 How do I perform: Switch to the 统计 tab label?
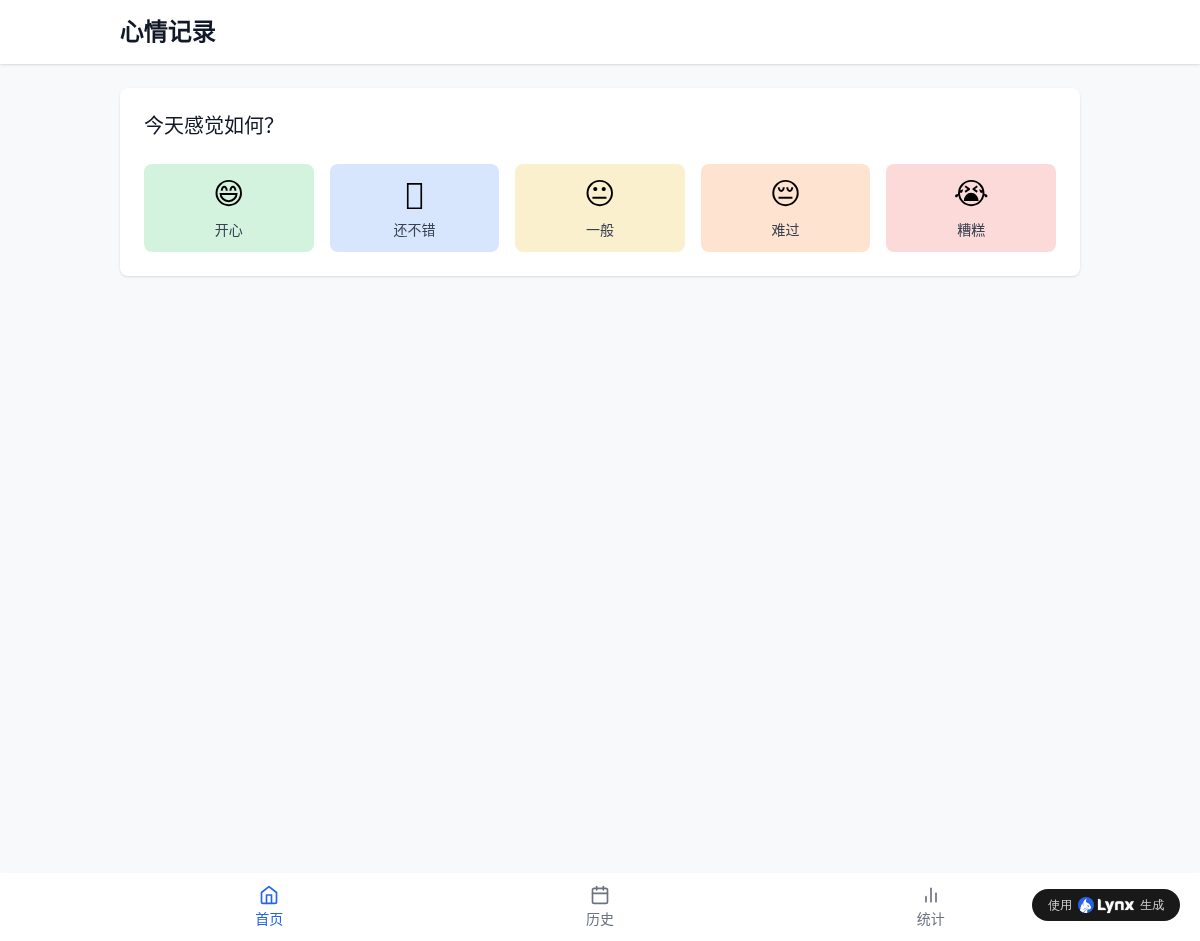click(931, 919)
